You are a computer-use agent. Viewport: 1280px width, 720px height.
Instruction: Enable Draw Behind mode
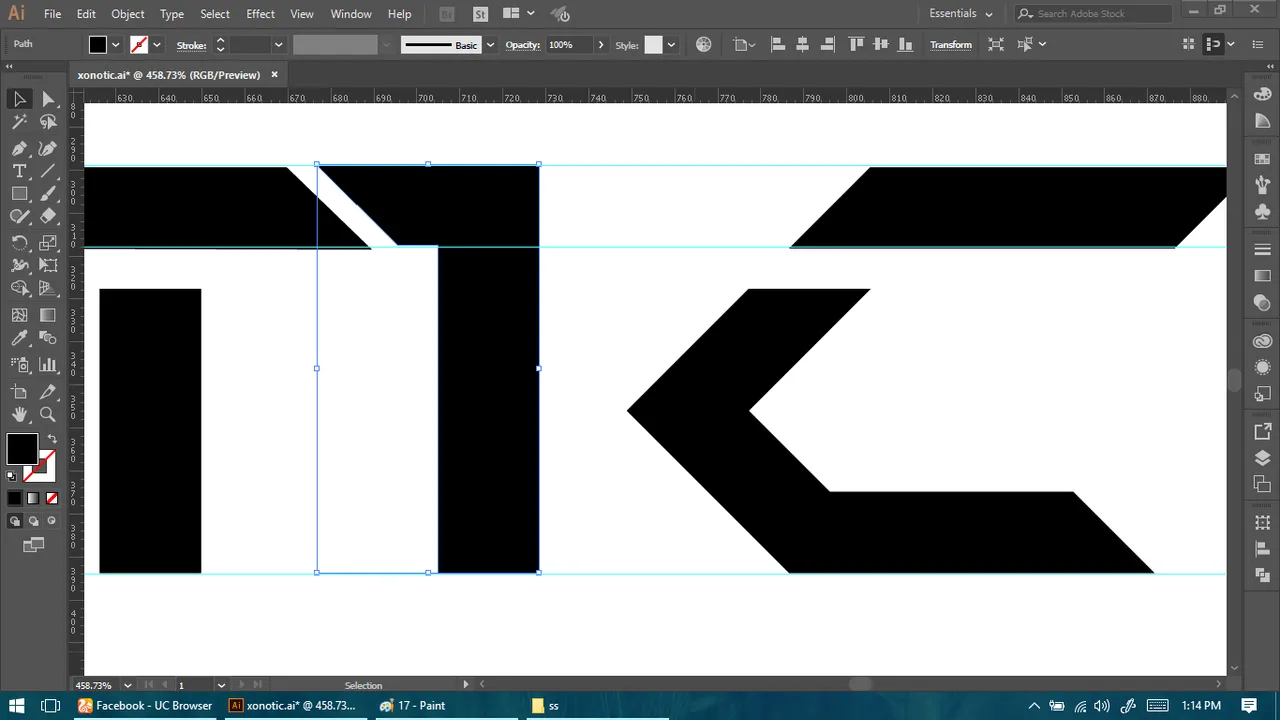pos(33,521)
